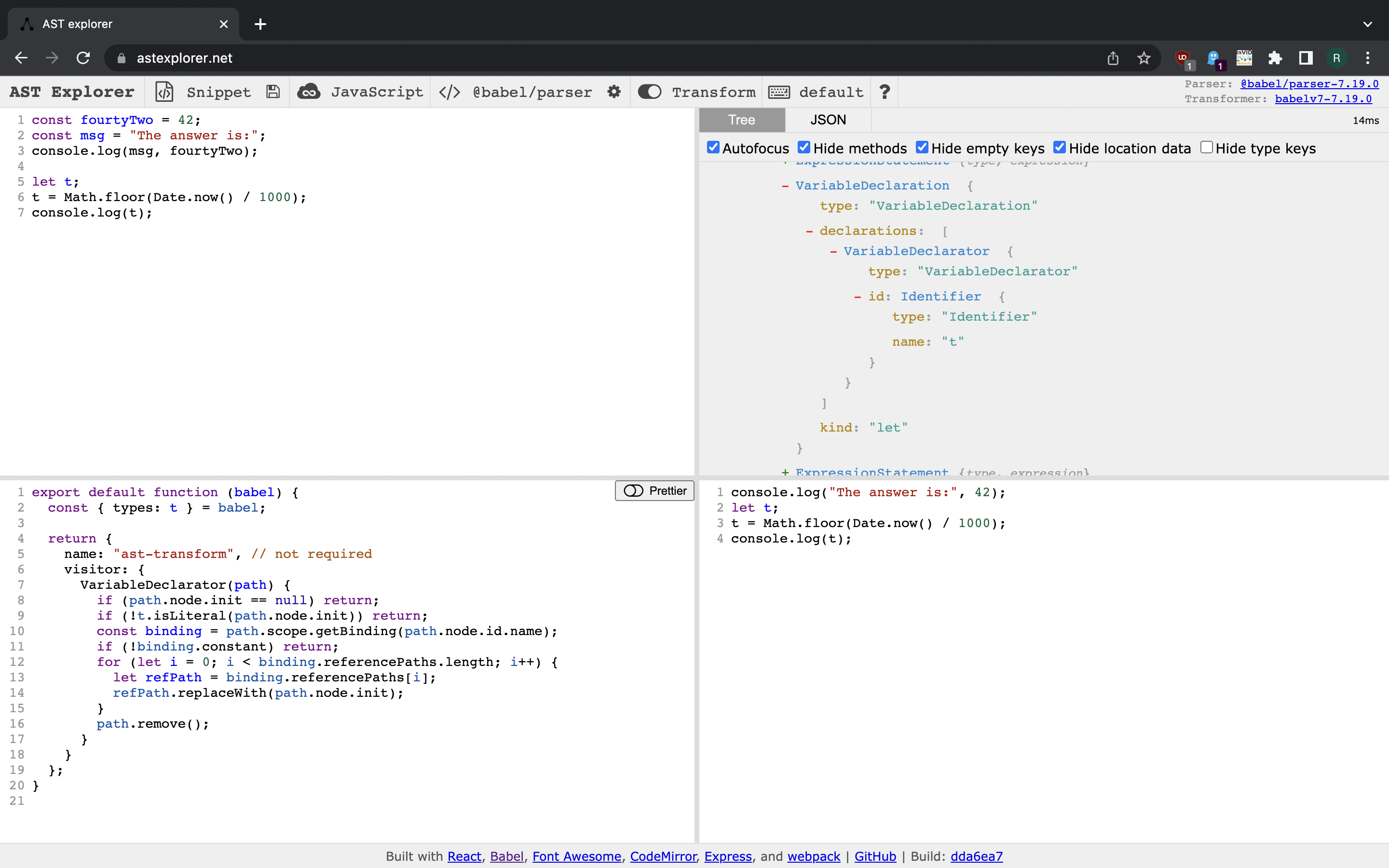Open the tab search chevron
Image resolution: width=1389 pixels, height=868 pixels.
[1368, 24]
